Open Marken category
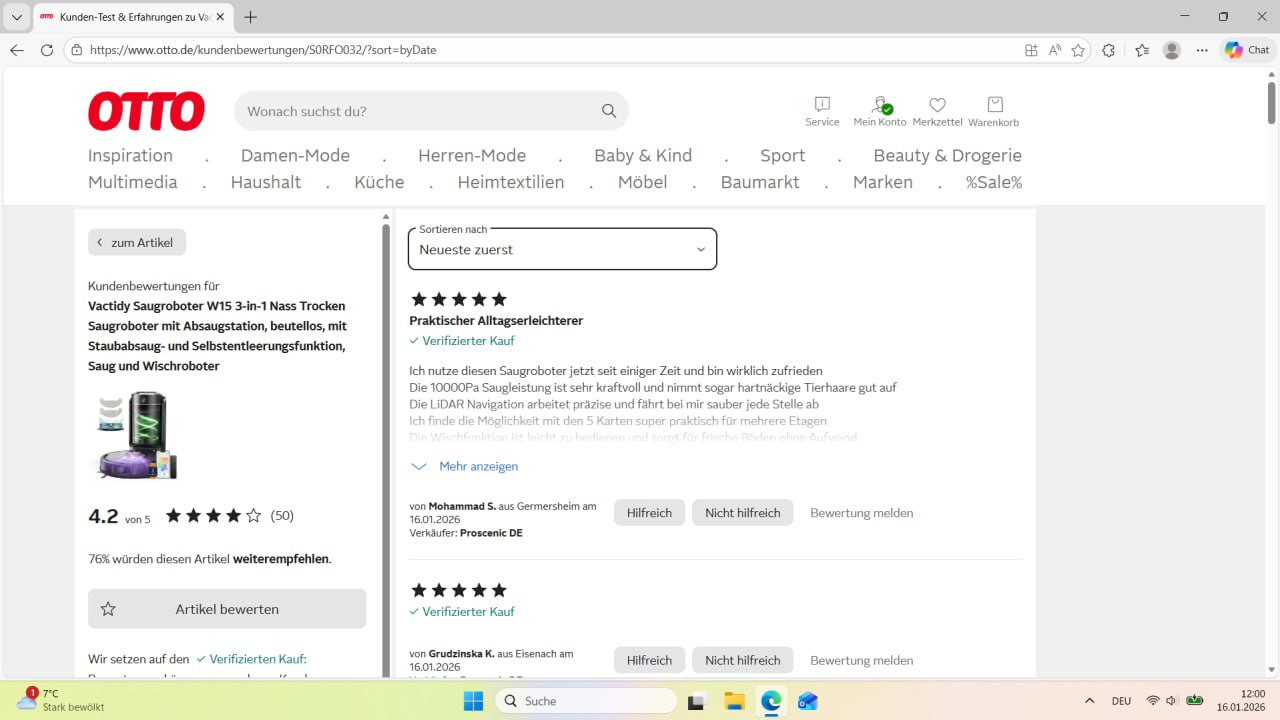1280x720 pixels. click(883, 182)
